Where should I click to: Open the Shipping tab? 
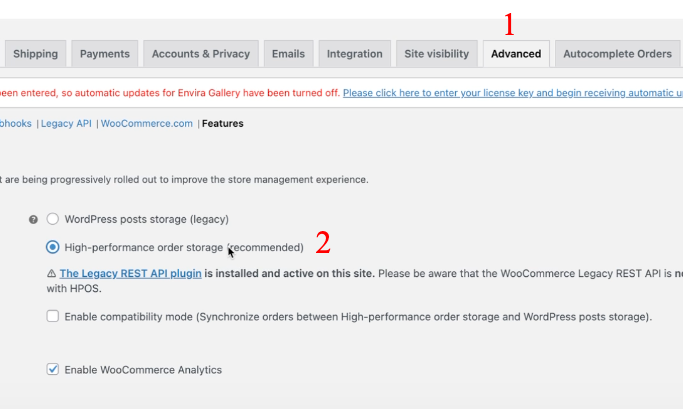[x=35, y=54]
